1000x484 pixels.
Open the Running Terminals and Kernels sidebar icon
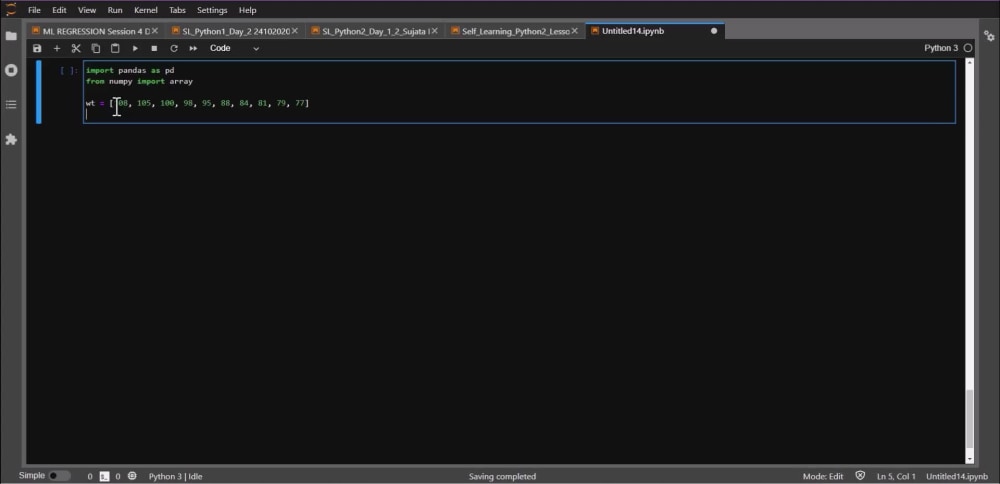[11, 70]
